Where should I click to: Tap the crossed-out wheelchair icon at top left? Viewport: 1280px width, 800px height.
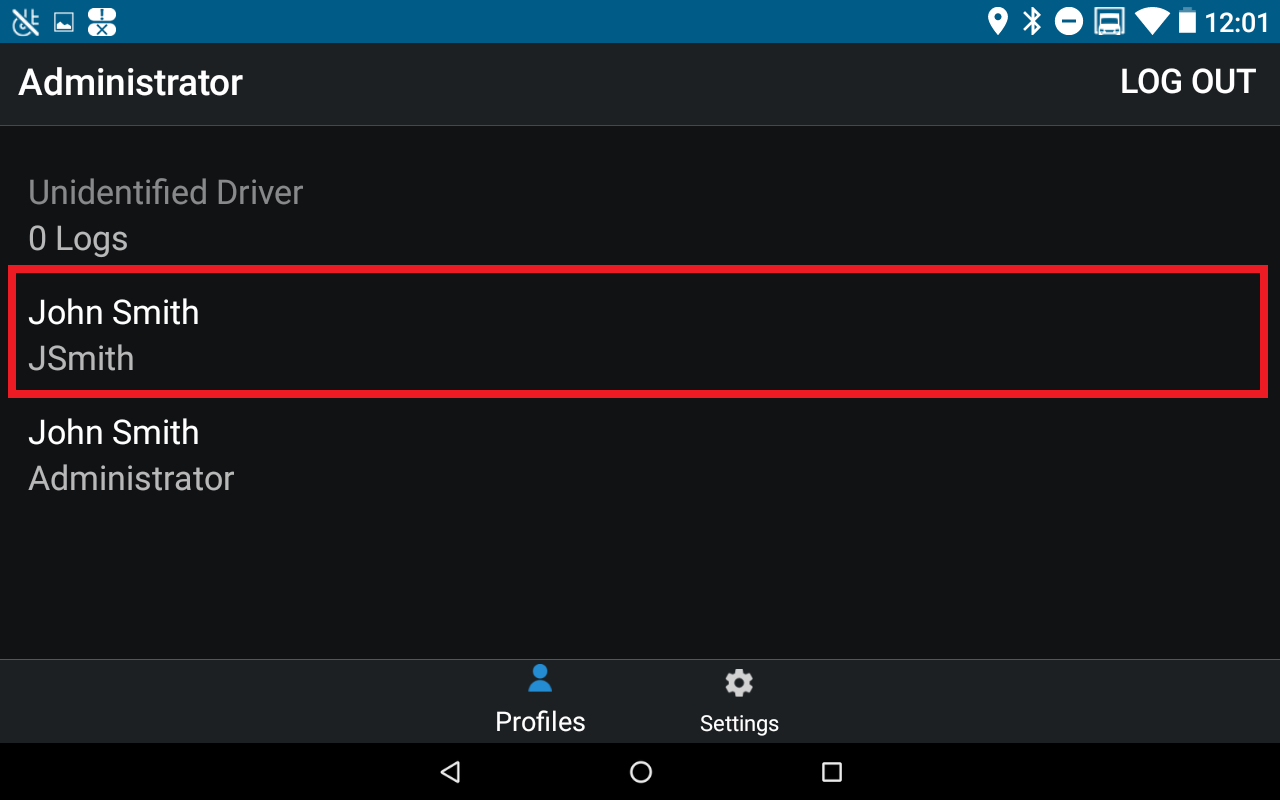point(25,21)
